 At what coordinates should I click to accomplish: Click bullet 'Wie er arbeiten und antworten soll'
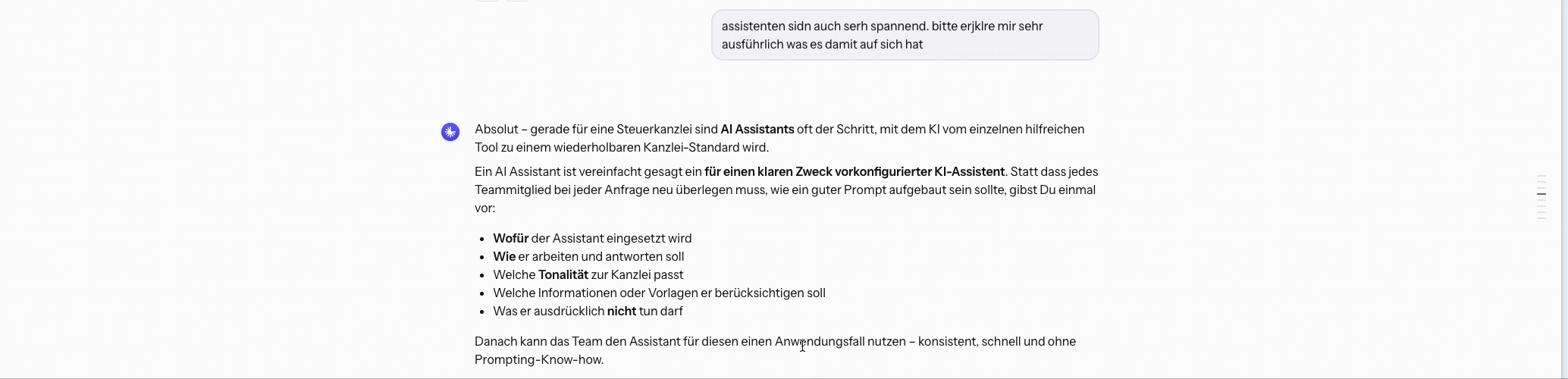588,256
